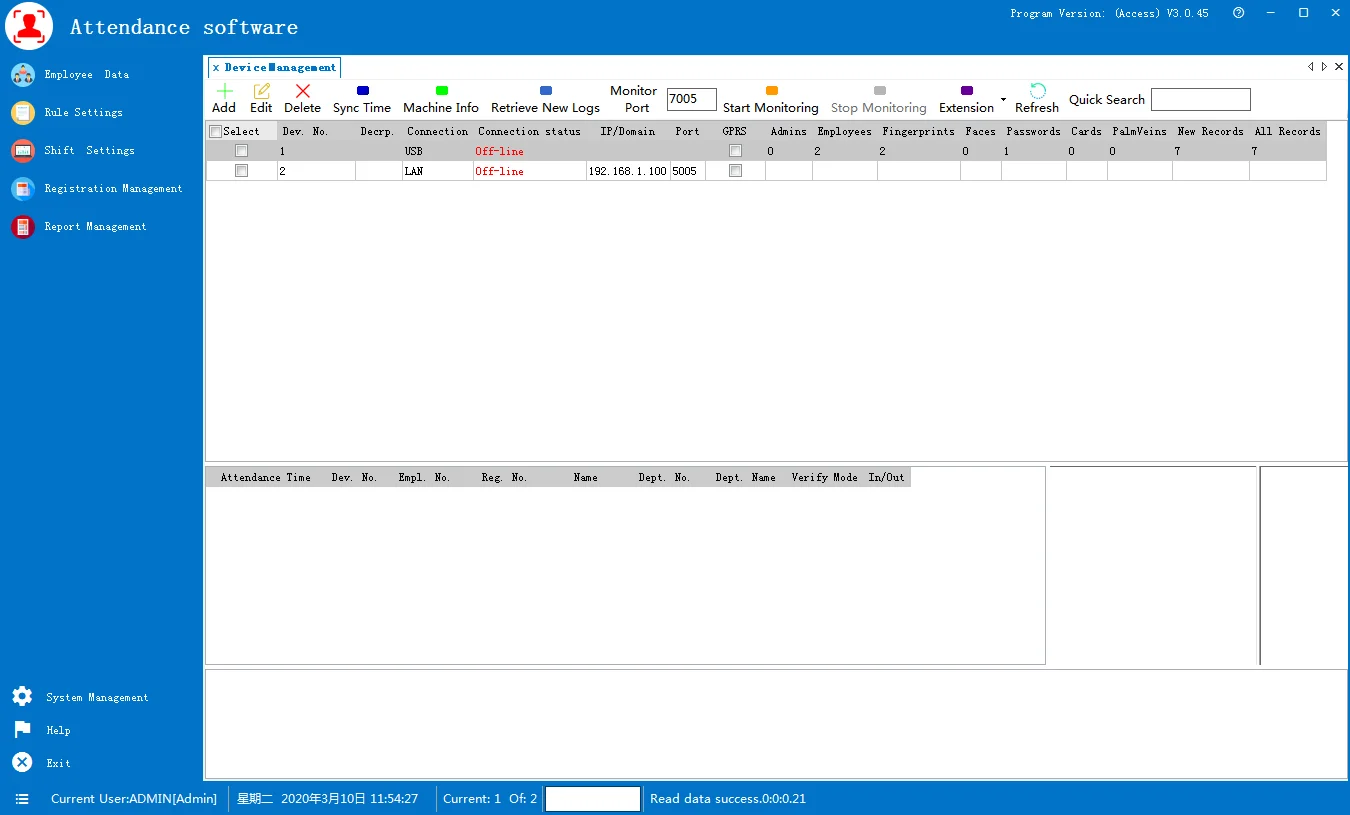This screenshot has width=1350, height=815.
Task: Open the hamburger menu in status bar
Action: click(x=22, y=799)
